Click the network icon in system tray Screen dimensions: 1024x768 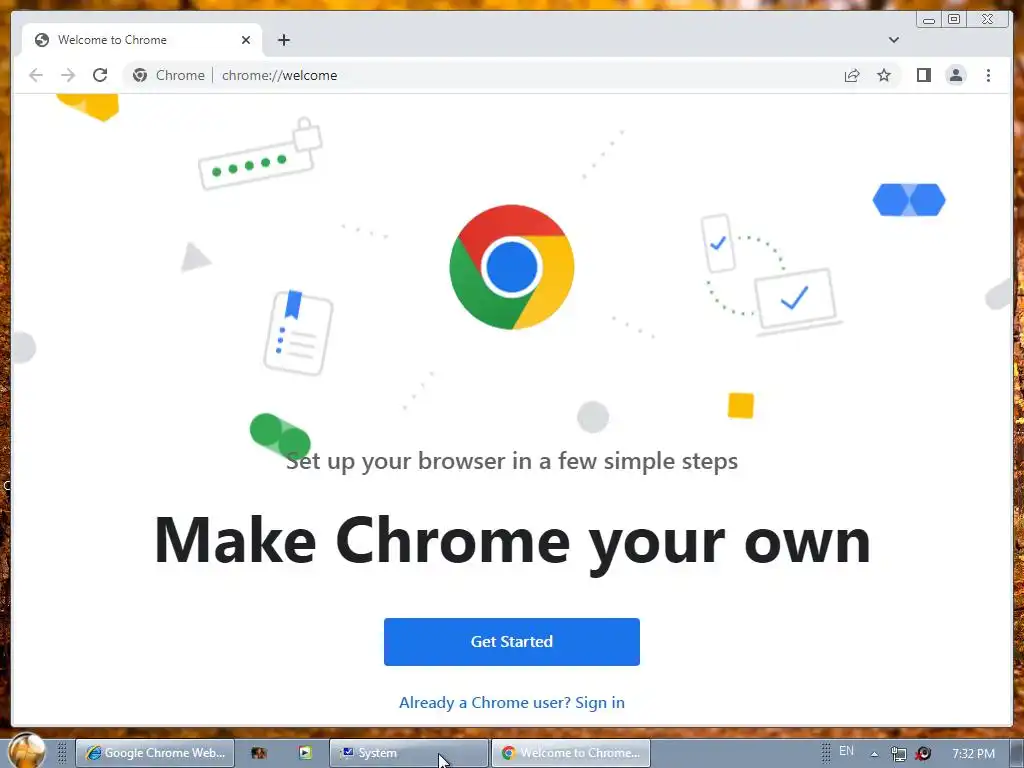(x=899, y=754)
